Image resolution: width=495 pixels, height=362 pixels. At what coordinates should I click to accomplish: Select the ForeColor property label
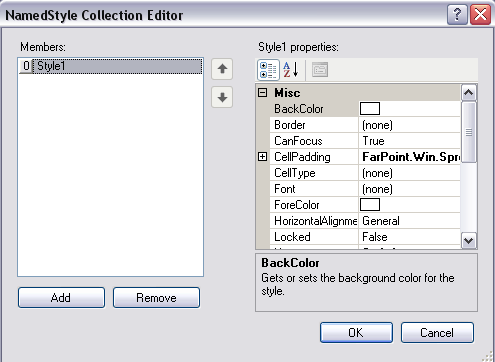[x=297, y=205]
